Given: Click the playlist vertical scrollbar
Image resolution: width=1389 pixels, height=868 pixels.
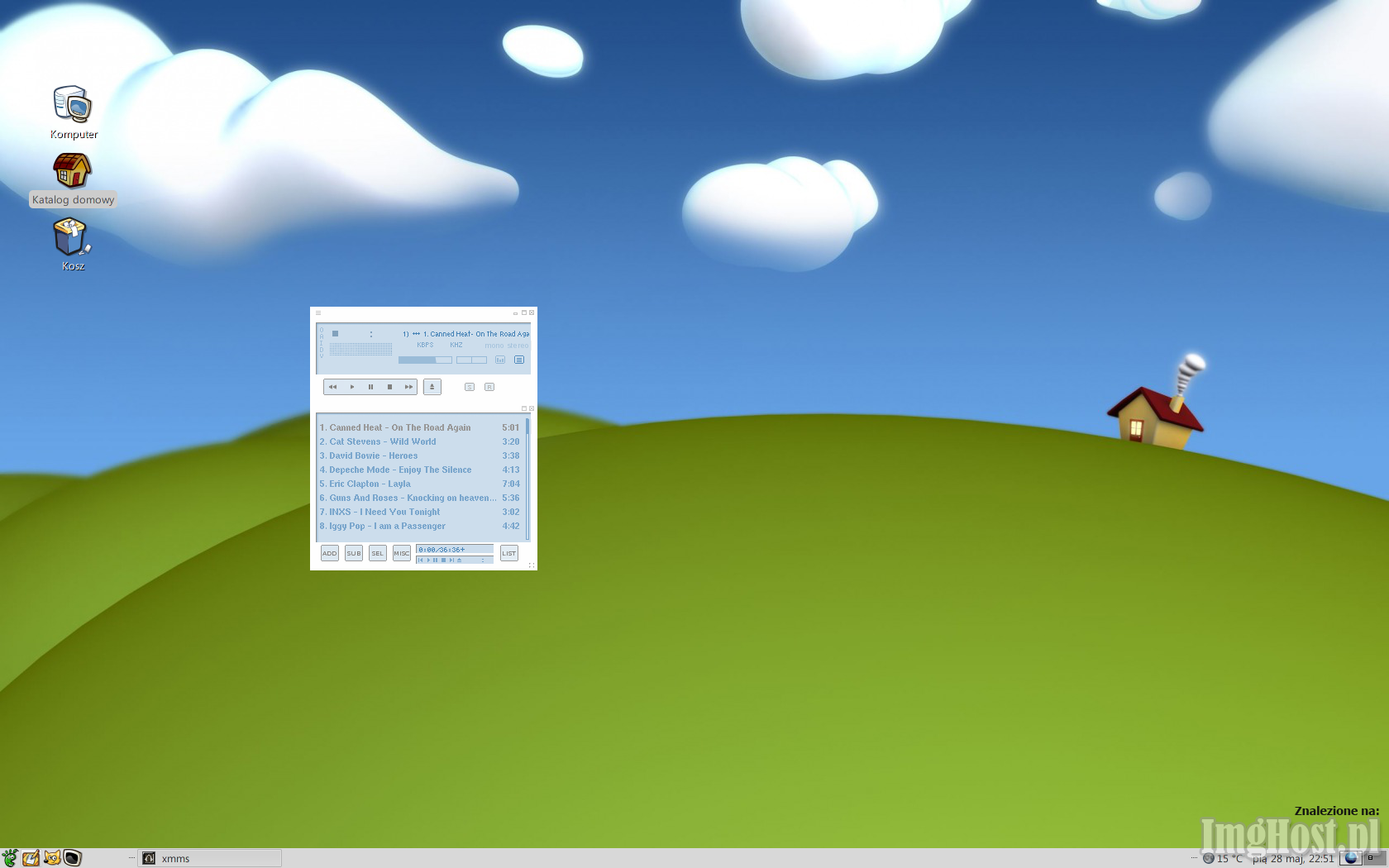Looking at the screenshot, I should 527,479.
